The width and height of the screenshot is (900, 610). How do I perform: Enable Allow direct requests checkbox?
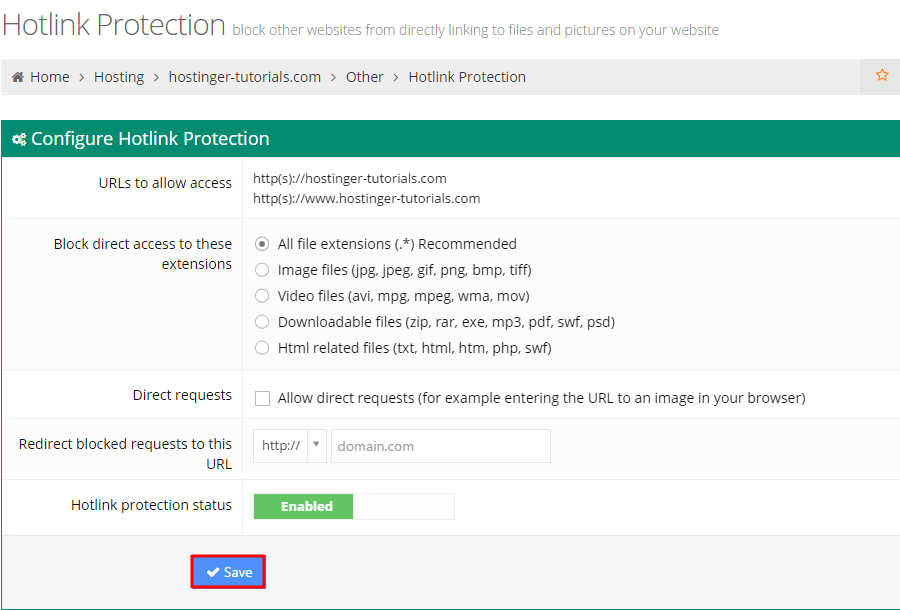click(262, 398)
